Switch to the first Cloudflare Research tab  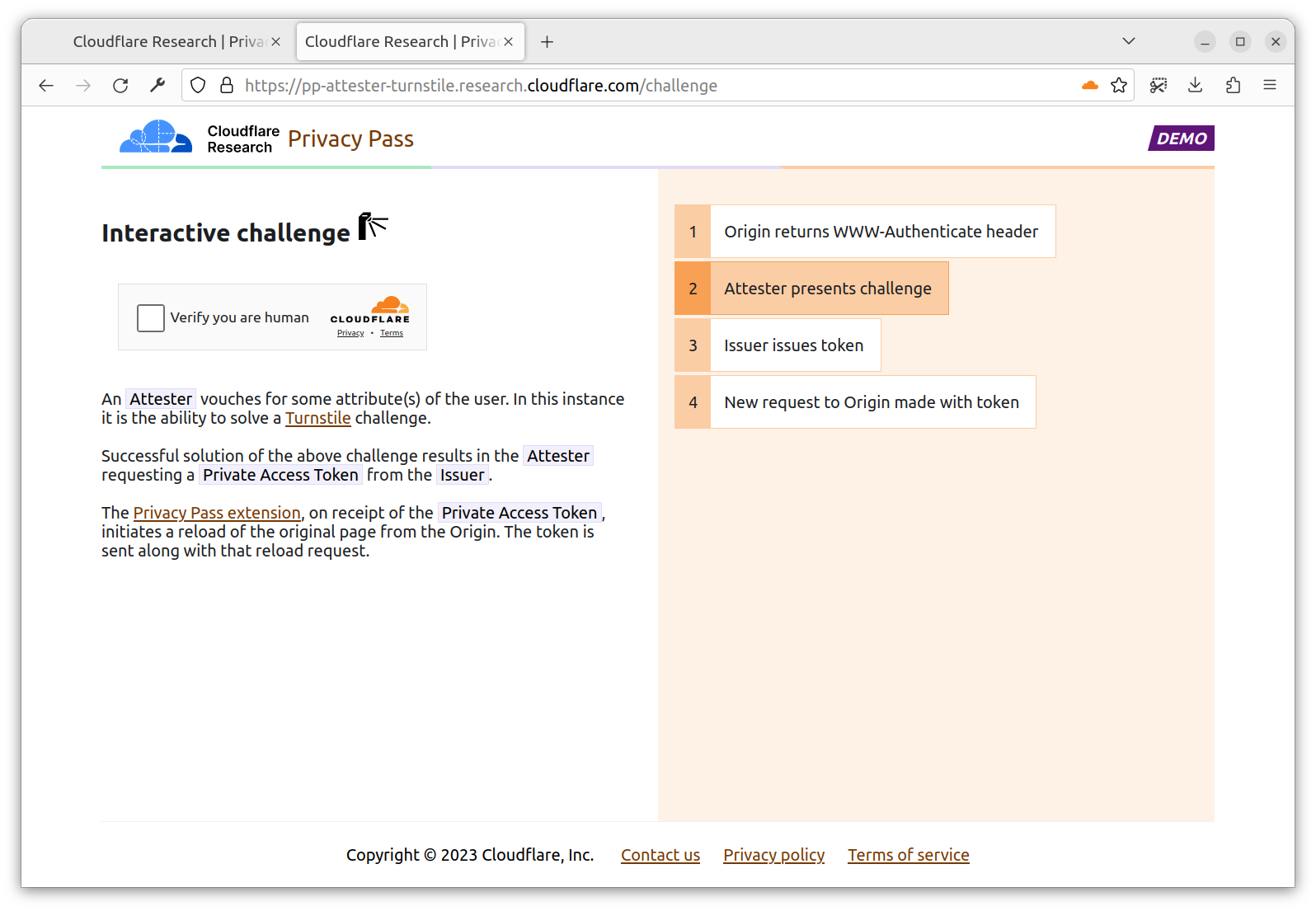tap(169, 41)
